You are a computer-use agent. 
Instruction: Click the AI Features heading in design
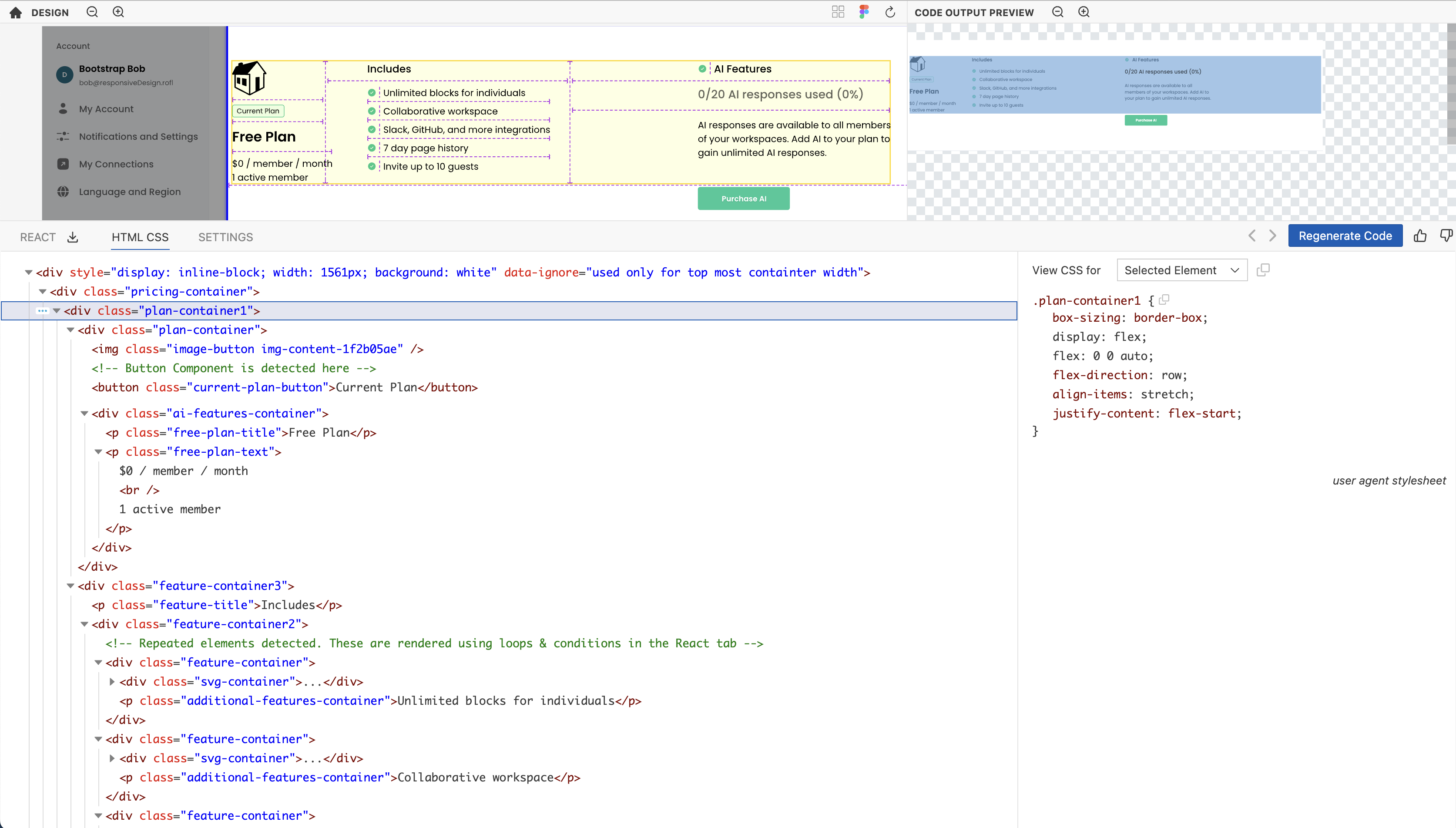pyautogui.click(x=742, y=69)
